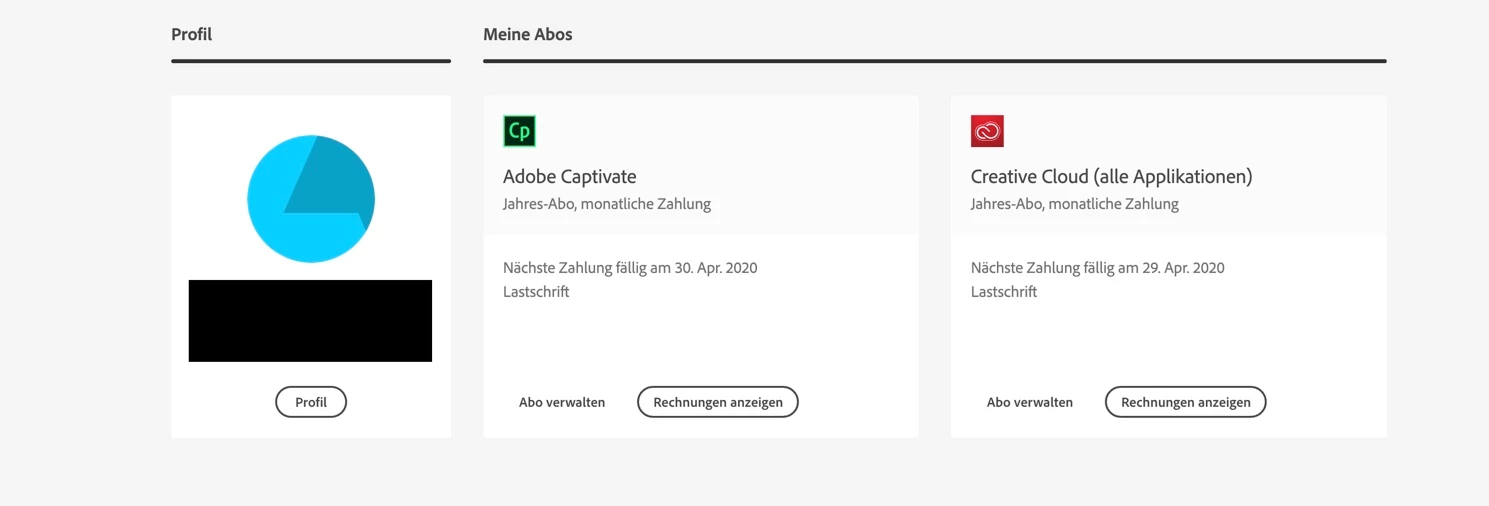Click Lastschrift text in Creative Cloud card
The height and width of the screenshot is (506, 1489).
1004,292
